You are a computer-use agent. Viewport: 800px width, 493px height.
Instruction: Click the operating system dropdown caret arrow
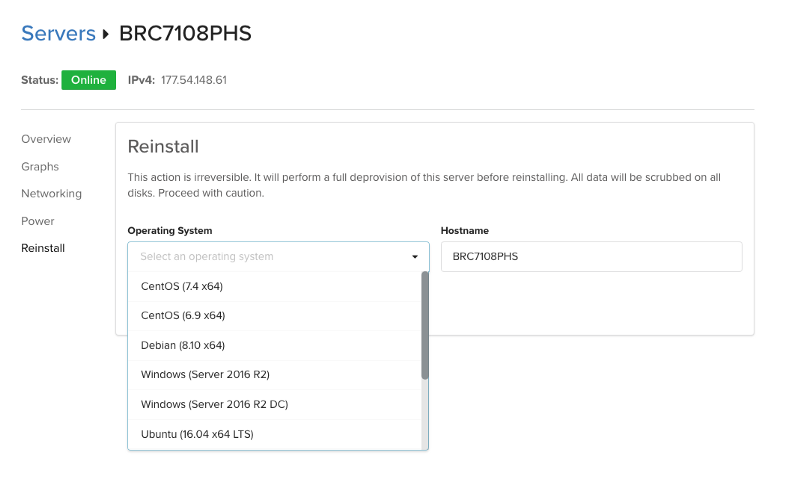pyautogui.click(x=415, y=257)
